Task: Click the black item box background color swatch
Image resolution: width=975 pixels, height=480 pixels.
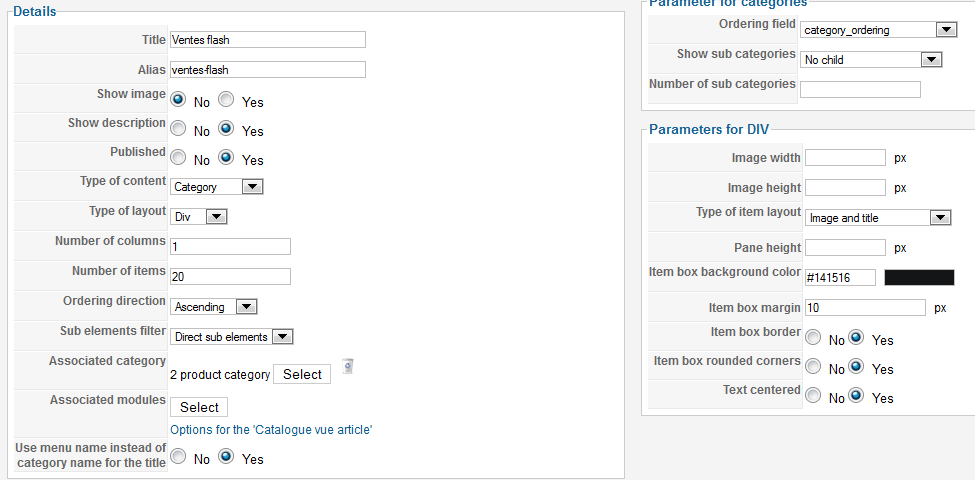Action: coord(919,277)
